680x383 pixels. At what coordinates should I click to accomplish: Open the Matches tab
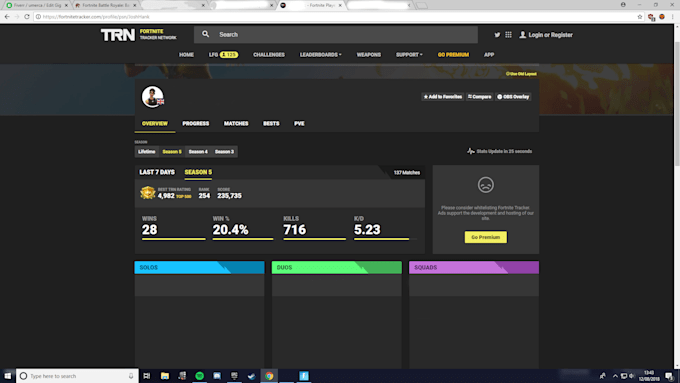click(x=236, y=124)
